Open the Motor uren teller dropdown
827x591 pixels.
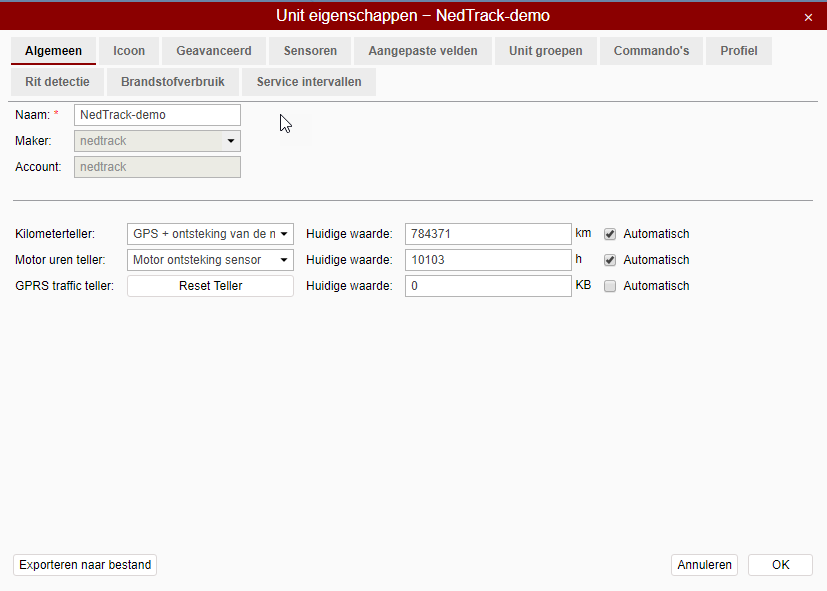click(x=210, y=259)
